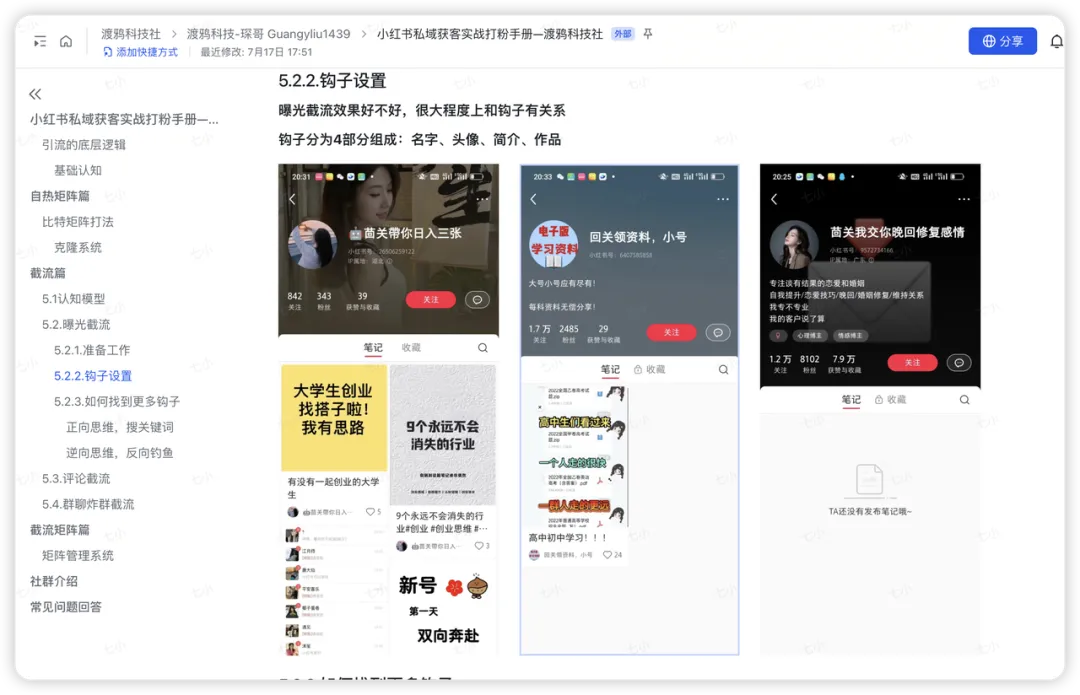Click the blue 分享 button
Screen dimensions: 1080x695
(x=1002, y=41)
